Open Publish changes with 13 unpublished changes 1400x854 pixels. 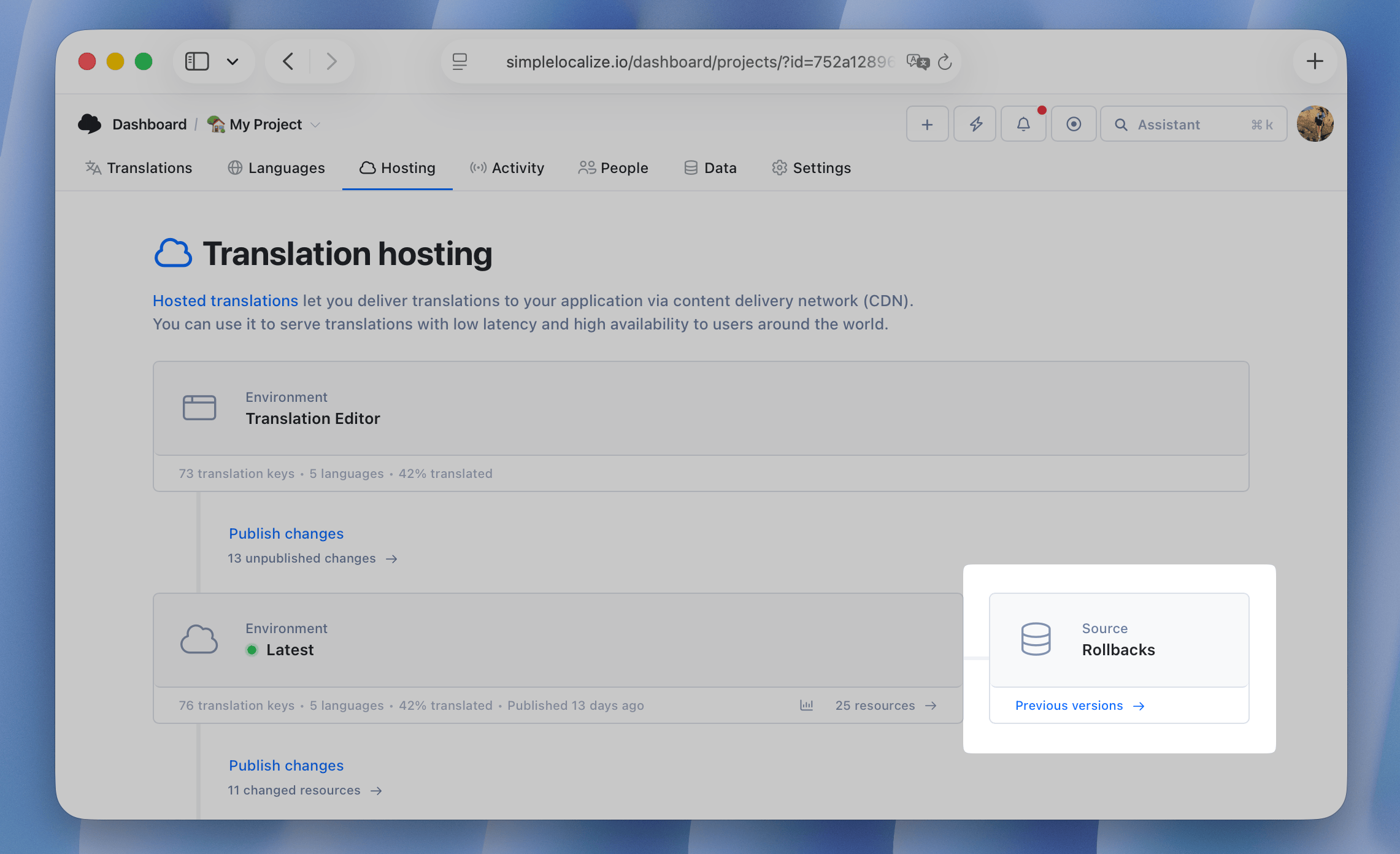point(286,533)
